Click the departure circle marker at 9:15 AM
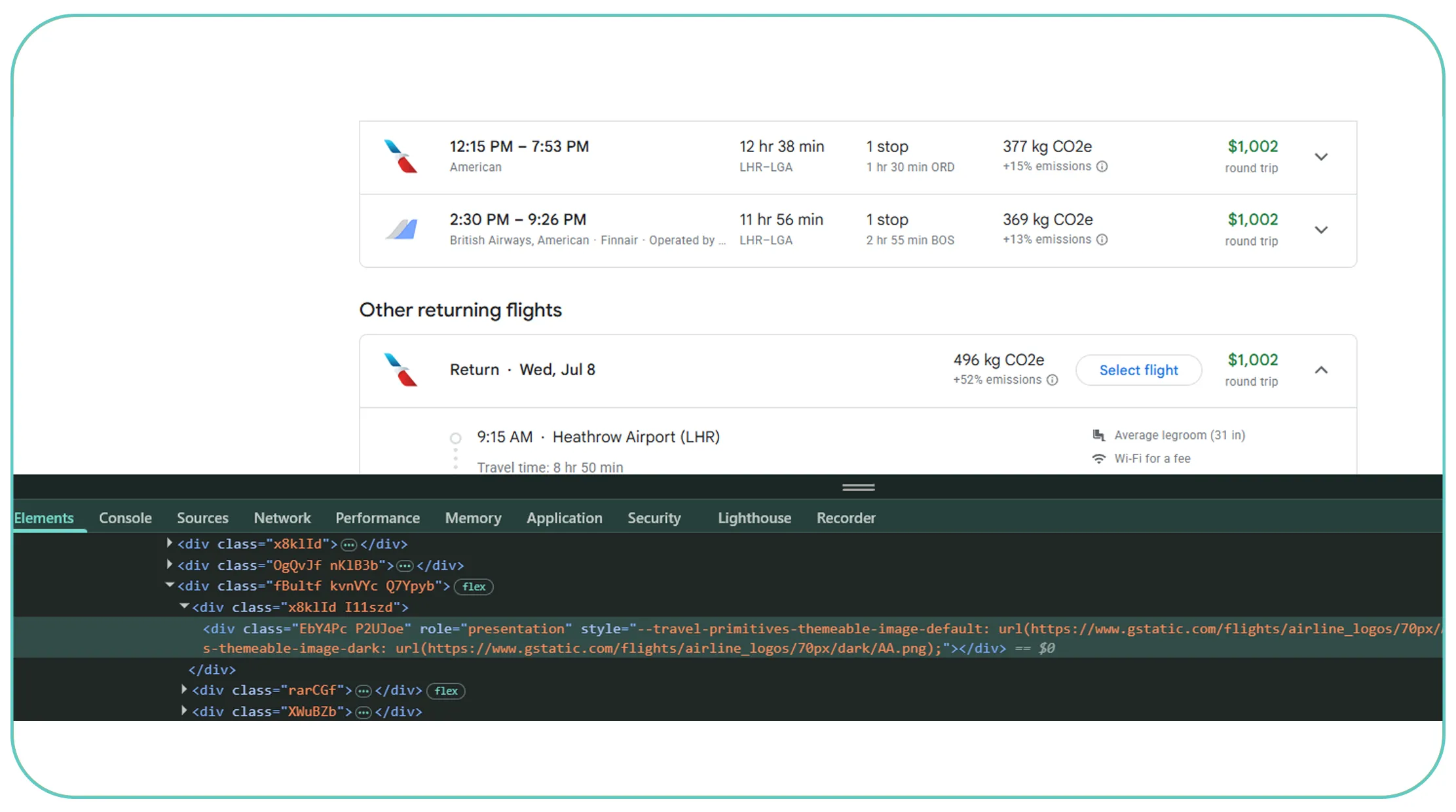 pyautogui.click(x=456, y=438)
